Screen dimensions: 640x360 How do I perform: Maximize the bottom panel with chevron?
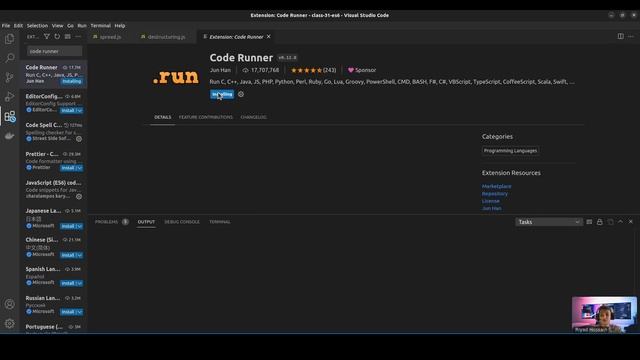click(x=620, y=222)
